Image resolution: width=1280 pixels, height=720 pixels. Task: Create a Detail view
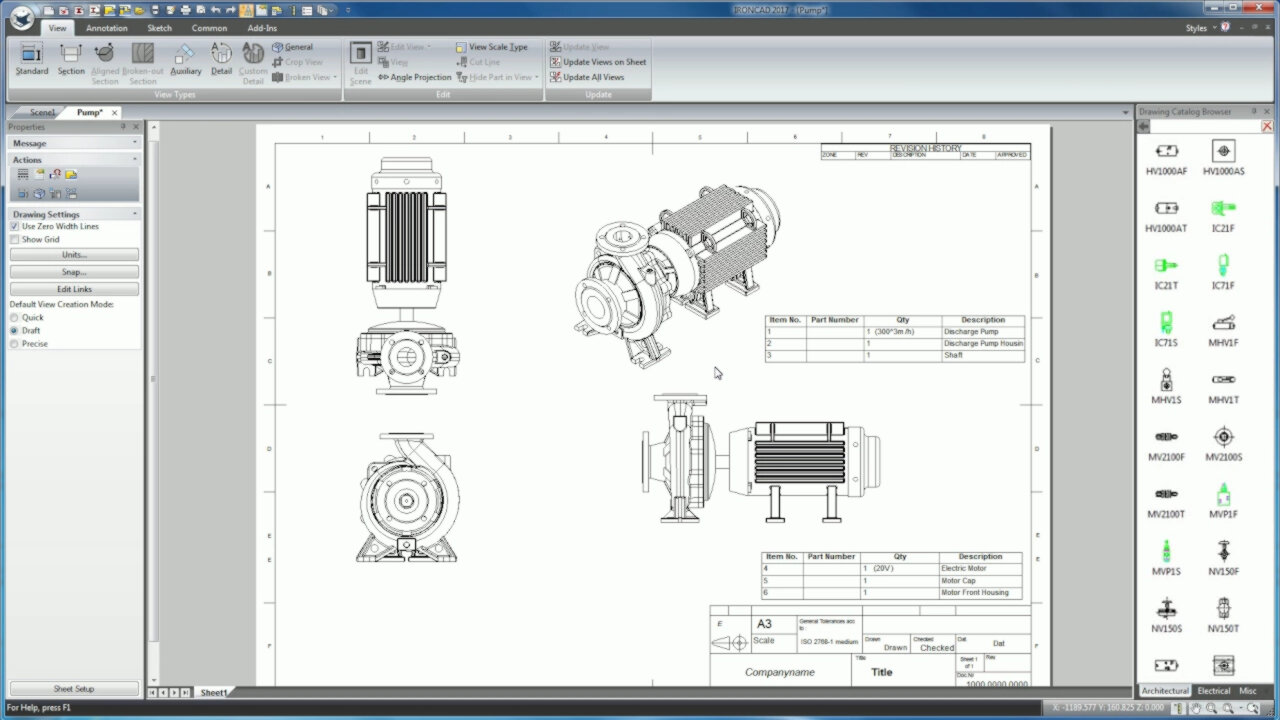point(221,60)
